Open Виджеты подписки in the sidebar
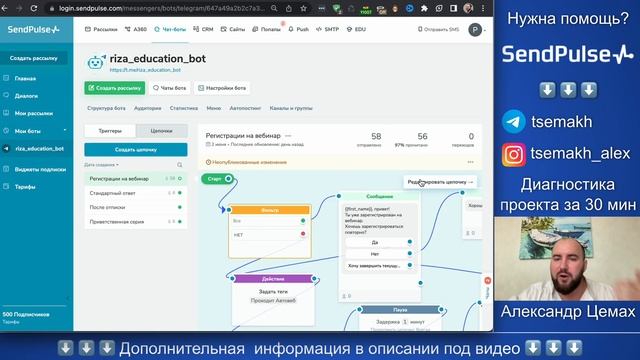The image size is (640, 360). click(x=40, y=169)
